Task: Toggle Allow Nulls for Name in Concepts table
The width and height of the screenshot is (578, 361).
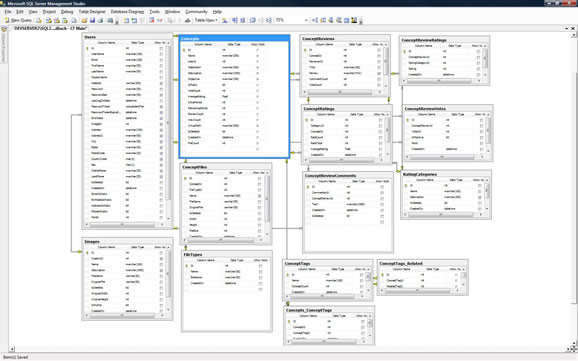Action: (257, 56)
